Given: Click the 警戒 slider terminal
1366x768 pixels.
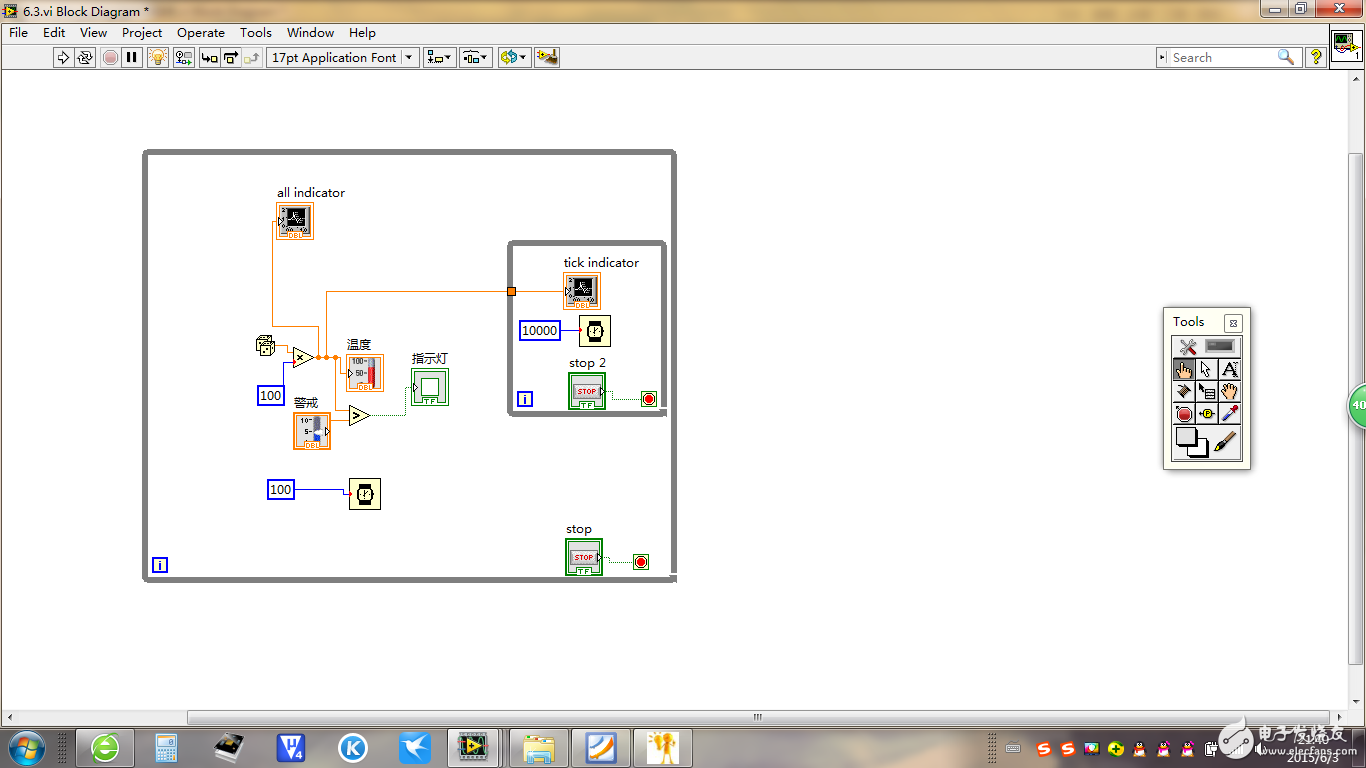Looking at the screenshot, I should 312,431.
